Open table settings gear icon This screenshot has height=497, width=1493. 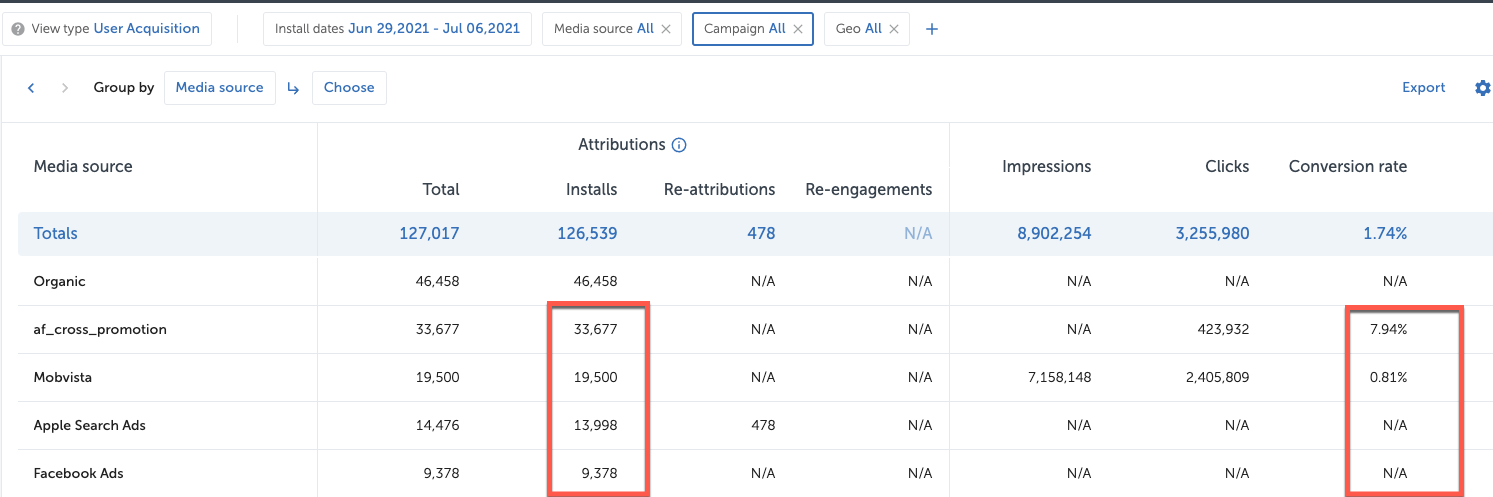click(x=1482, y=88)
